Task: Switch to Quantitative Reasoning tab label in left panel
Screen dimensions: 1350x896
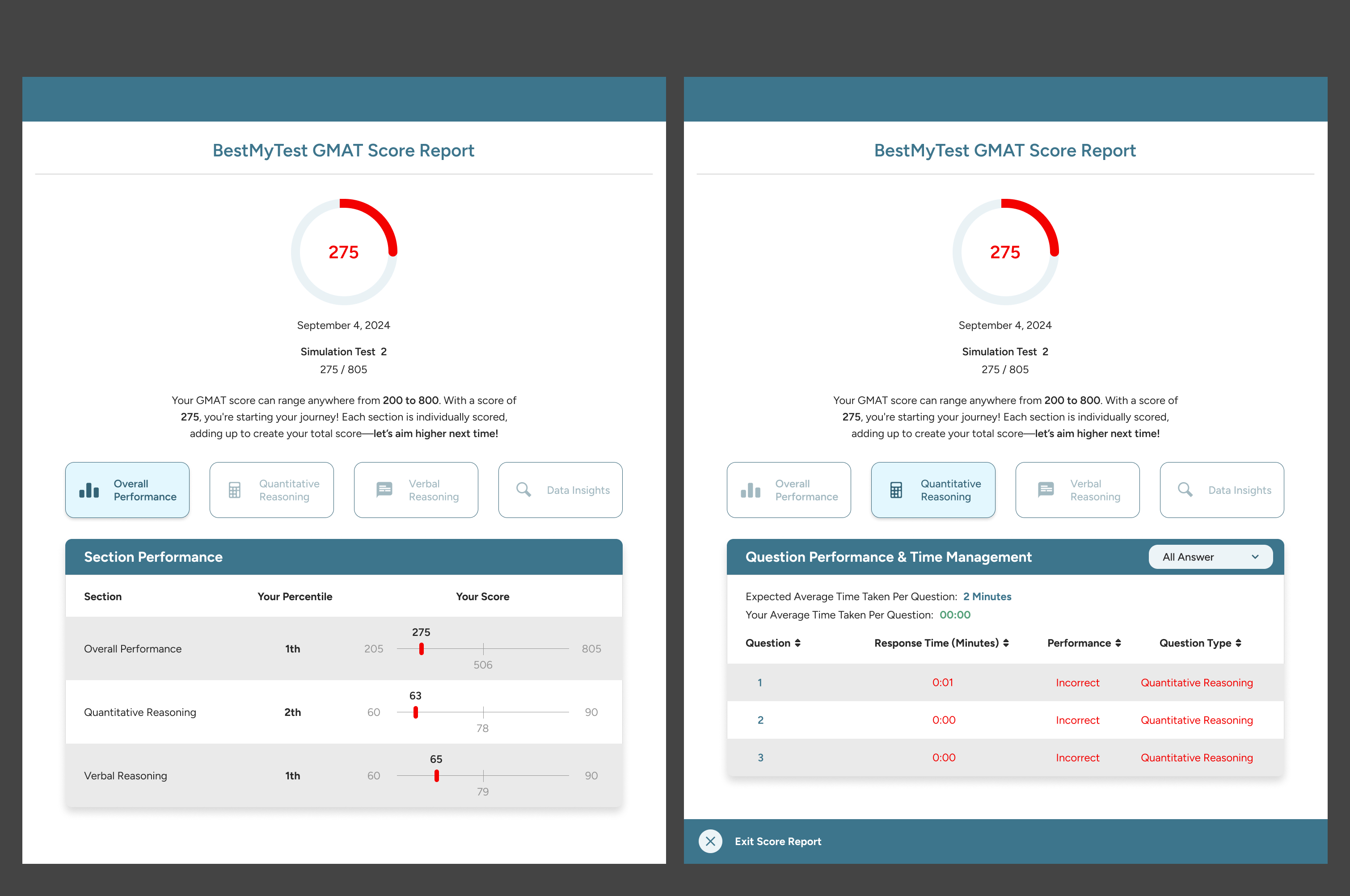Action: pos(289,490)
